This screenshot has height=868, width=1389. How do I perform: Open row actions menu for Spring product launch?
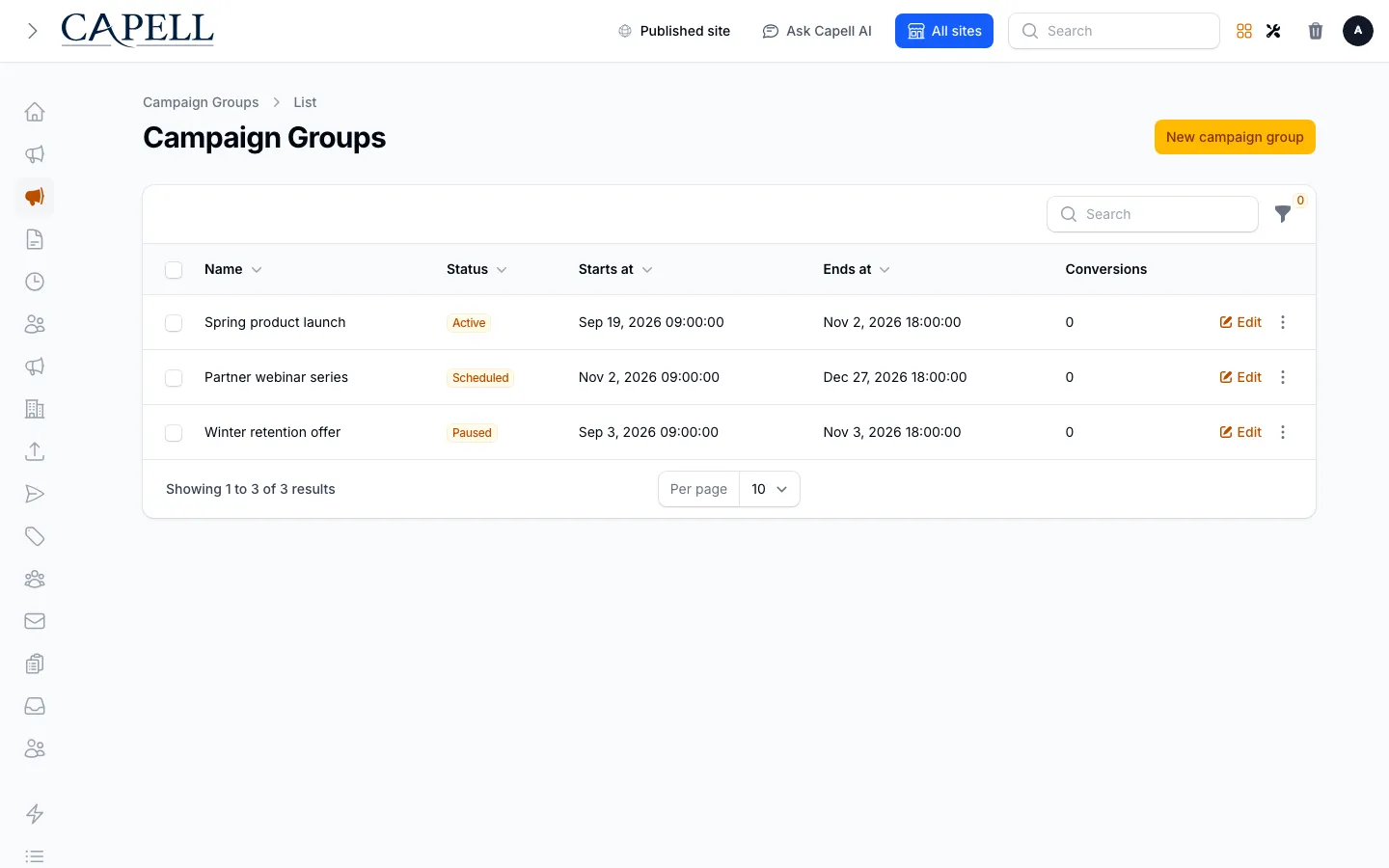click(1283, 322)
